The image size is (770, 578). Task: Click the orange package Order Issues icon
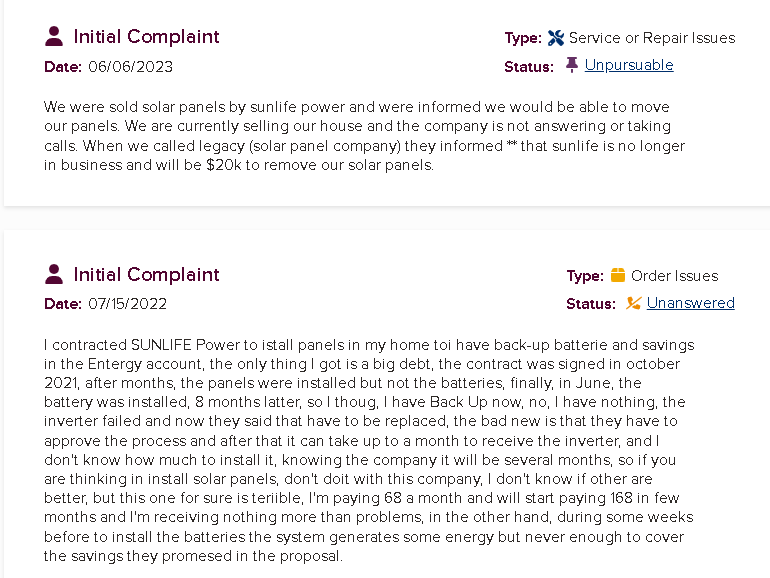[618, 275]
